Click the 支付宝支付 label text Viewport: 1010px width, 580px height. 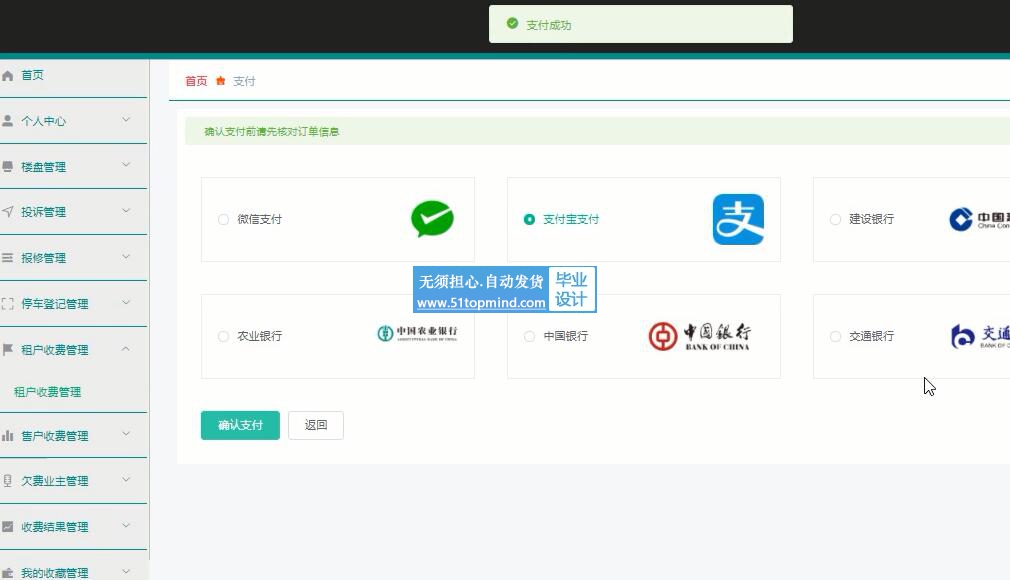coord(571,219)
